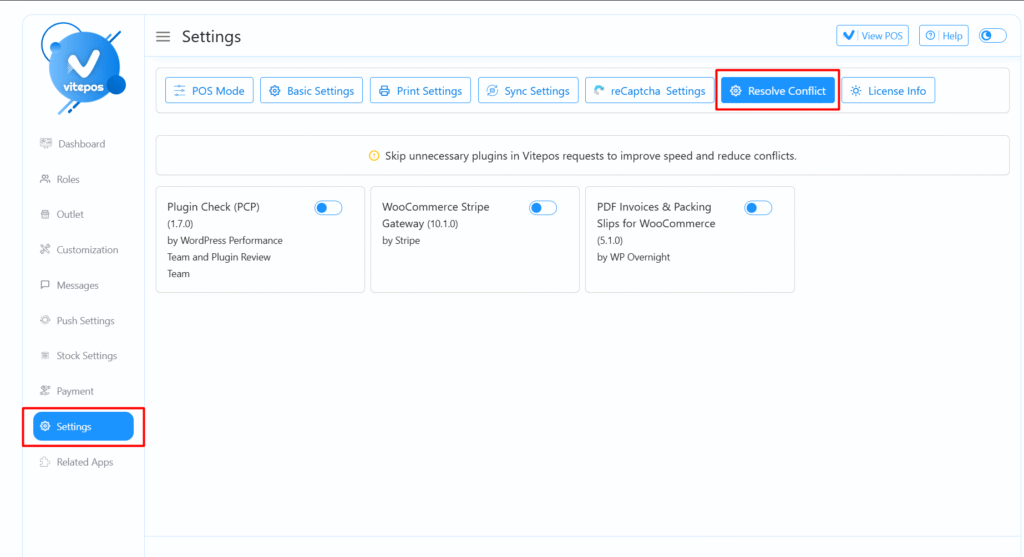Open the POS Mode tab

(209, 91)
